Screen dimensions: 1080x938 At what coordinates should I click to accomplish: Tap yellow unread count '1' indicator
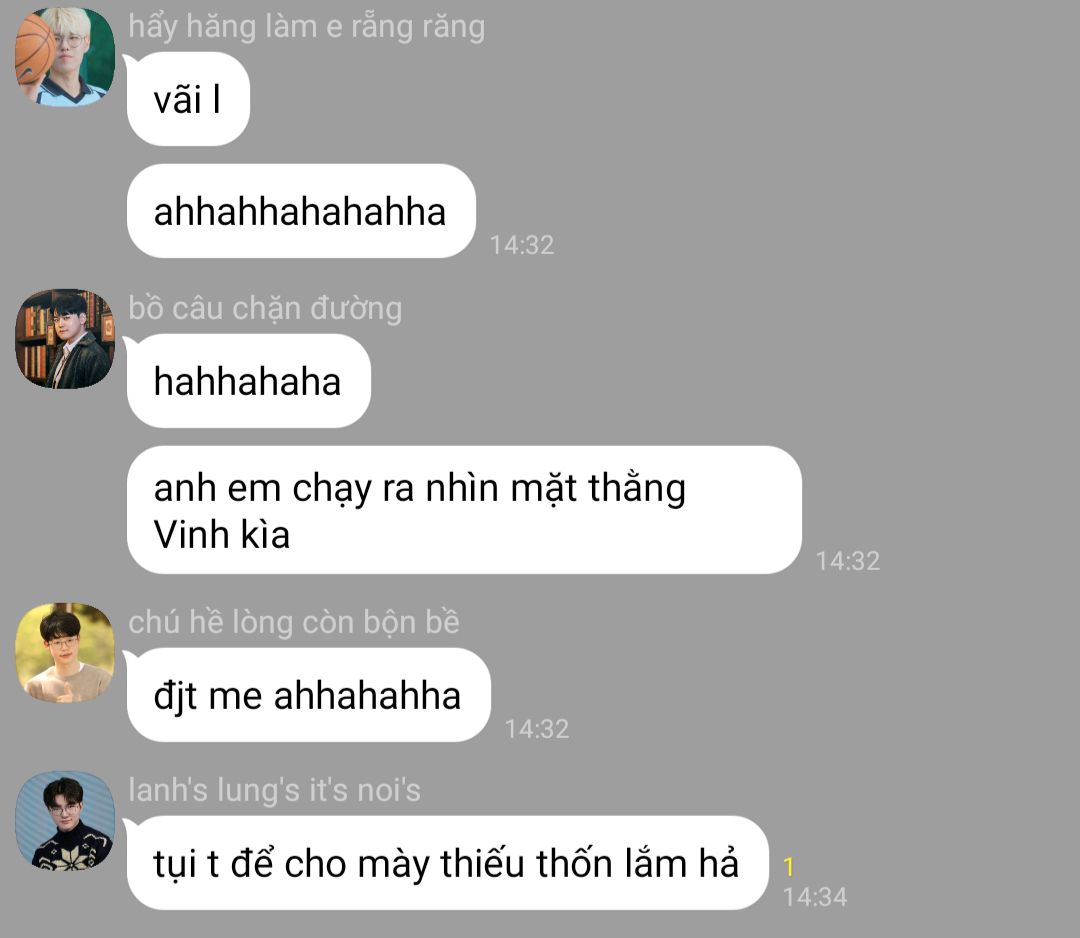coord(789,866)
